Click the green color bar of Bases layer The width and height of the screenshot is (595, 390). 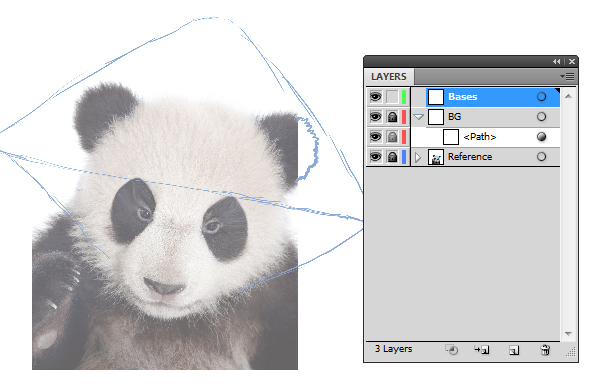point(404,97)
